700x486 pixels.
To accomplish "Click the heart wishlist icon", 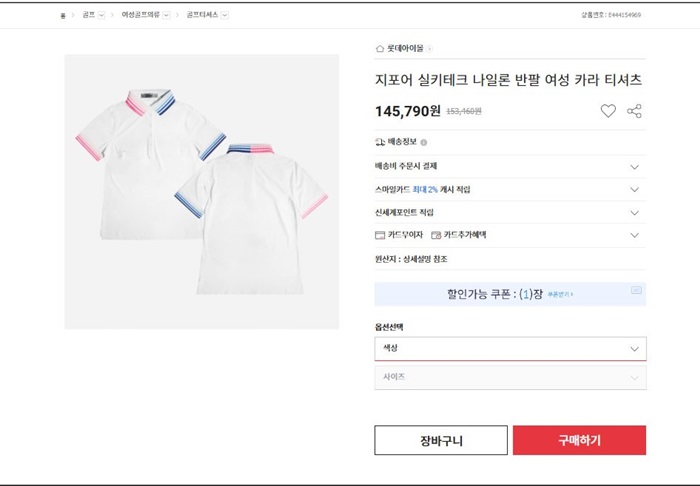I will 608,111.
